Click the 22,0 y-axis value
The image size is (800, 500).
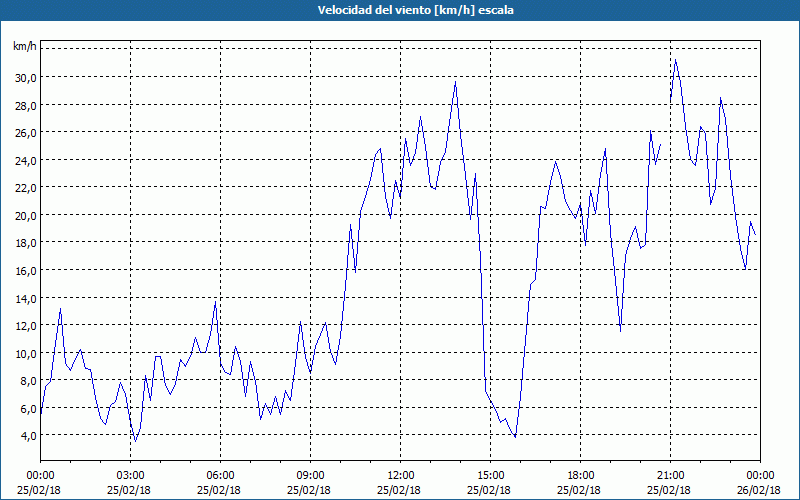(x=26, y=188)
